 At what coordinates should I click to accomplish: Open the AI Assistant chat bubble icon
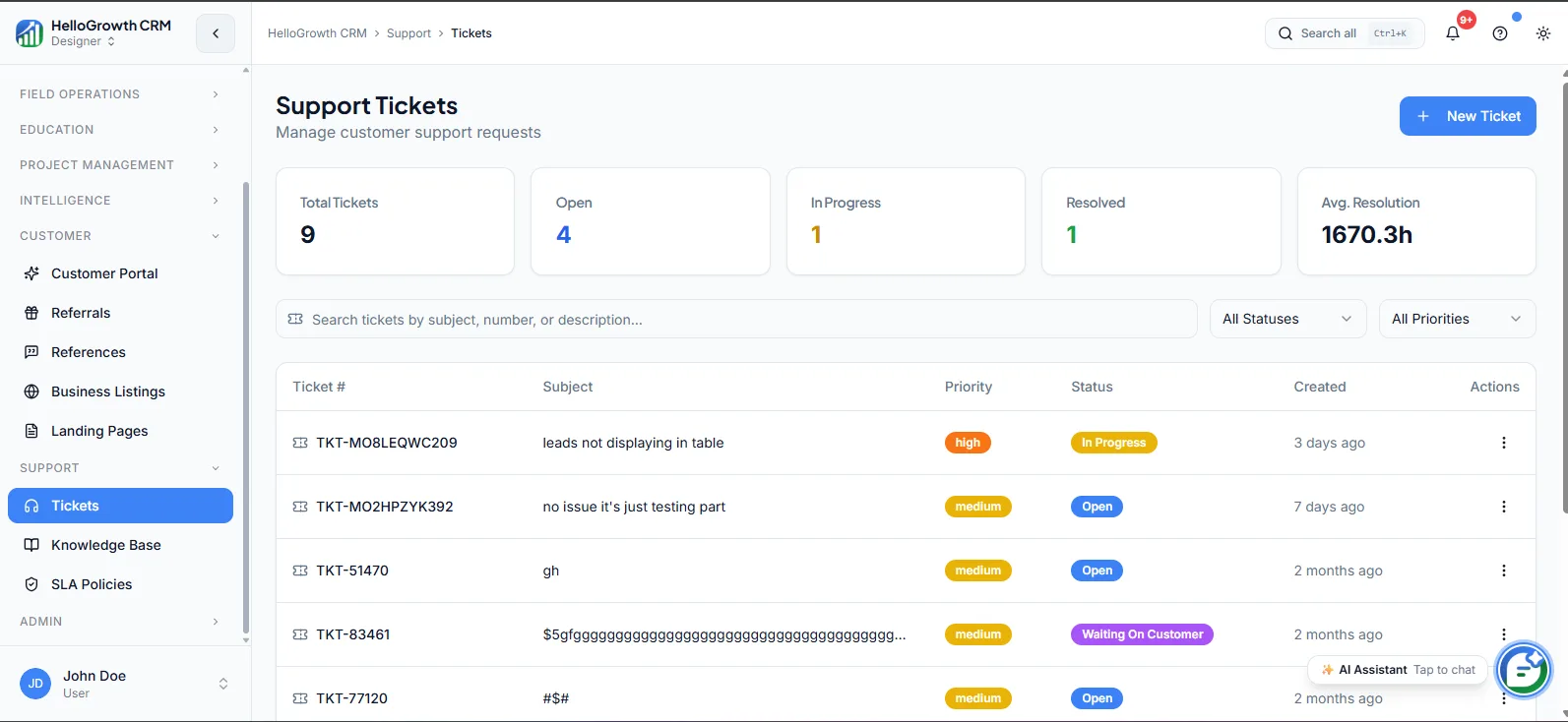[x=1524, y=670]
